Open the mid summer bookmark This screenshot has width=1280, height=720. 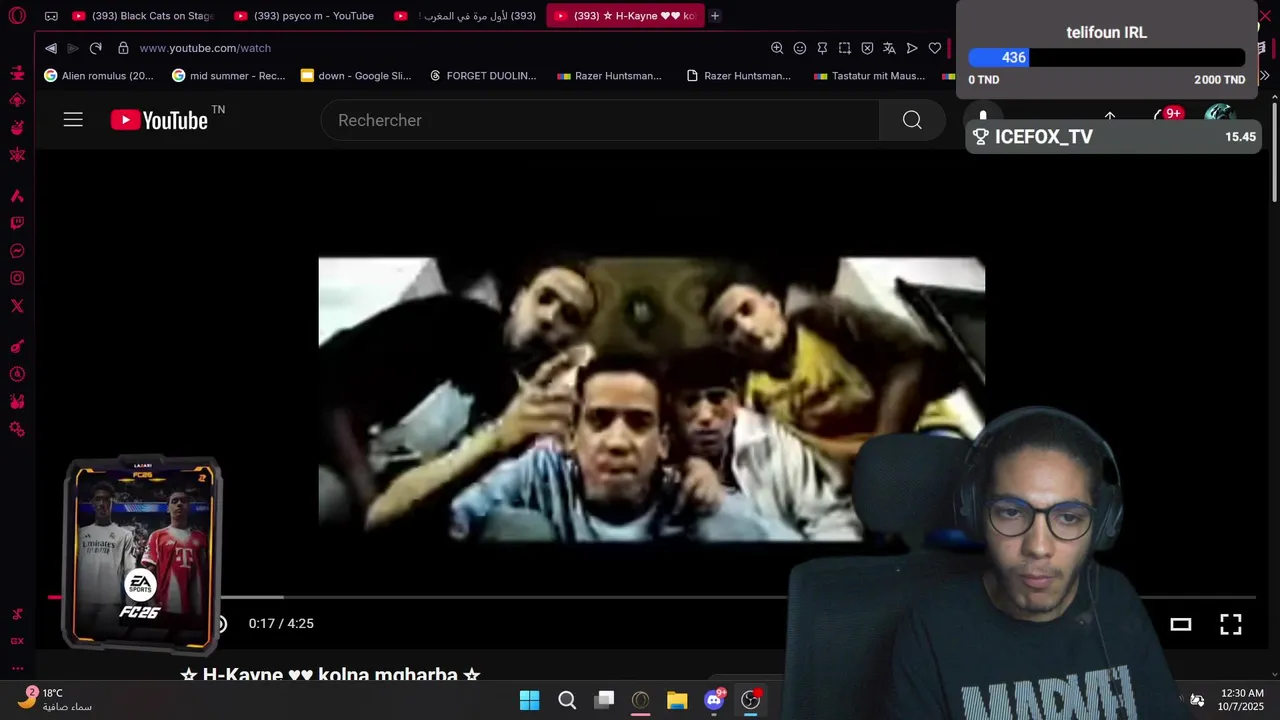(x=229, y=76)
